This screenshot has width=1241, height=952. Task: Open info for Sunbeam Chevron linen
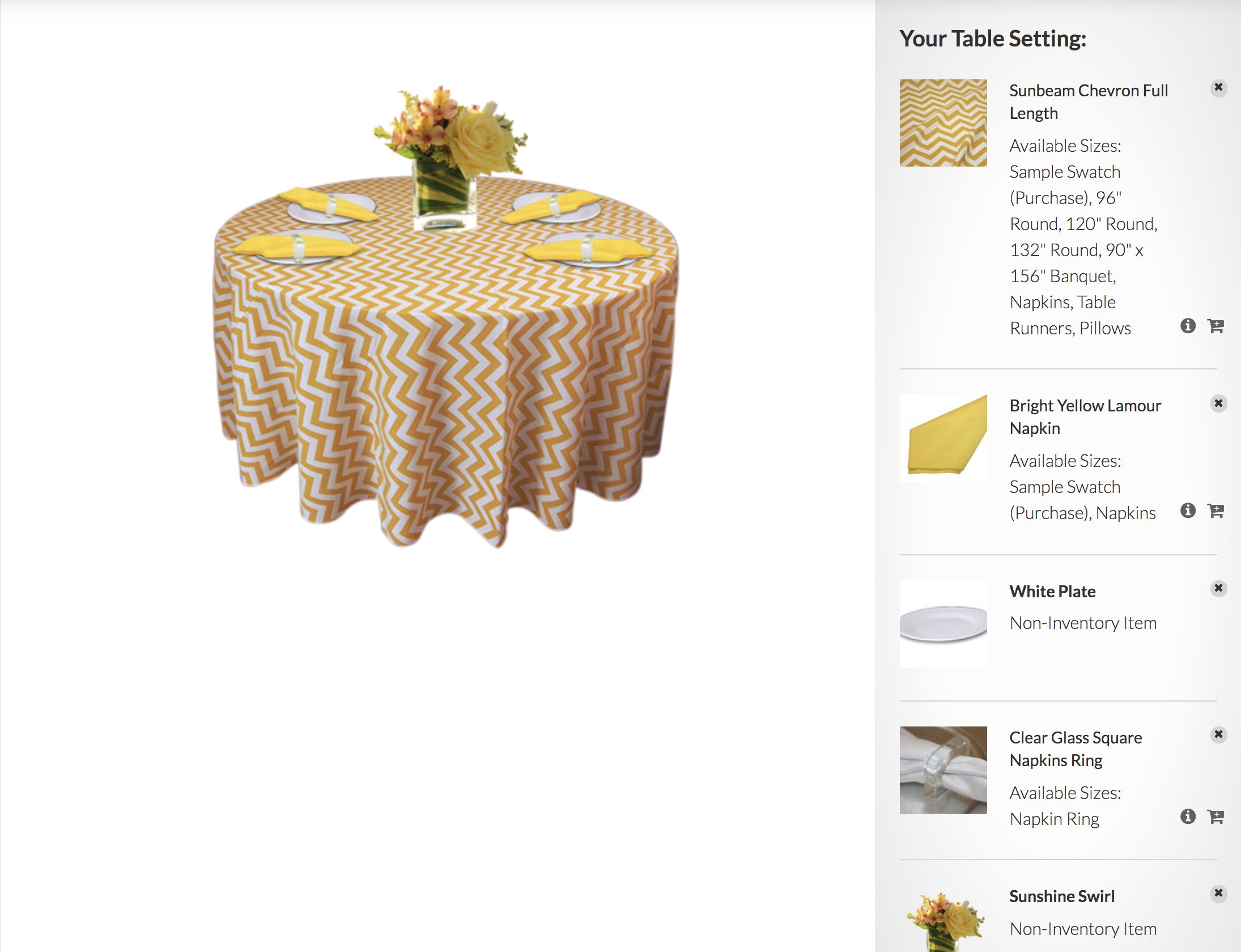click(x=1188, y=326)
